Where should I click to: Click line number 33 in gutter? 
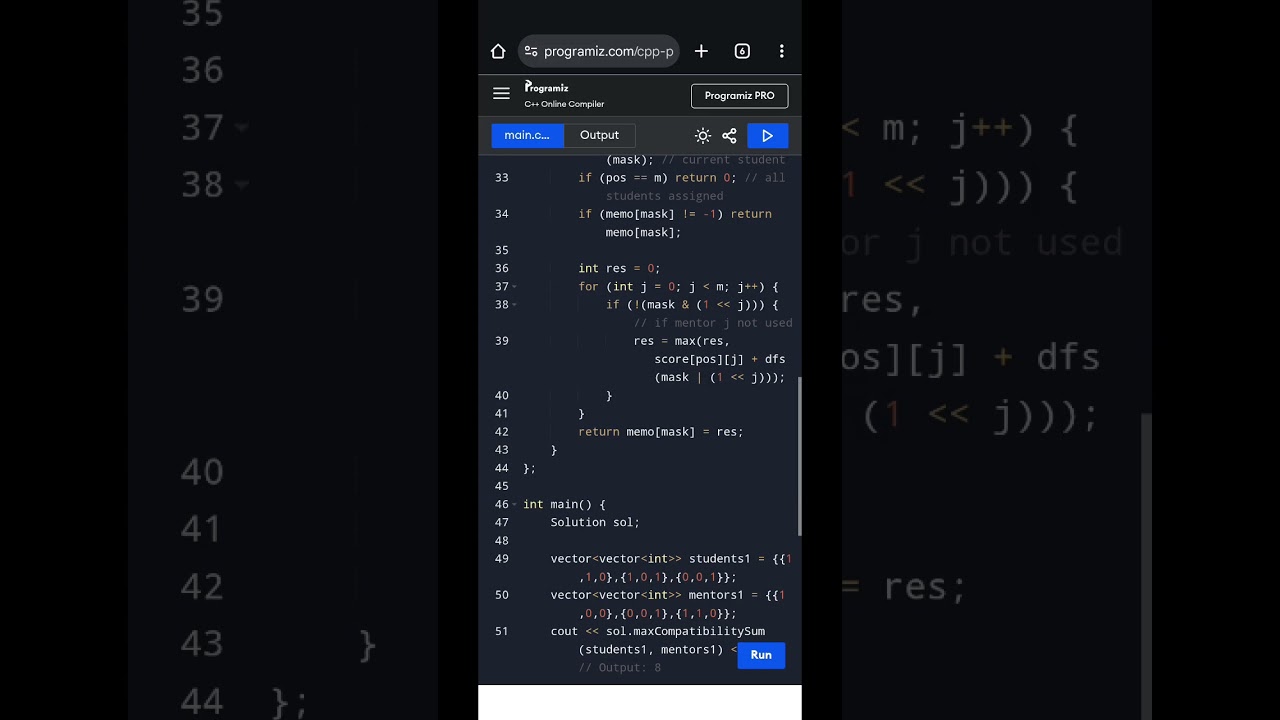(x=501, y=178)
